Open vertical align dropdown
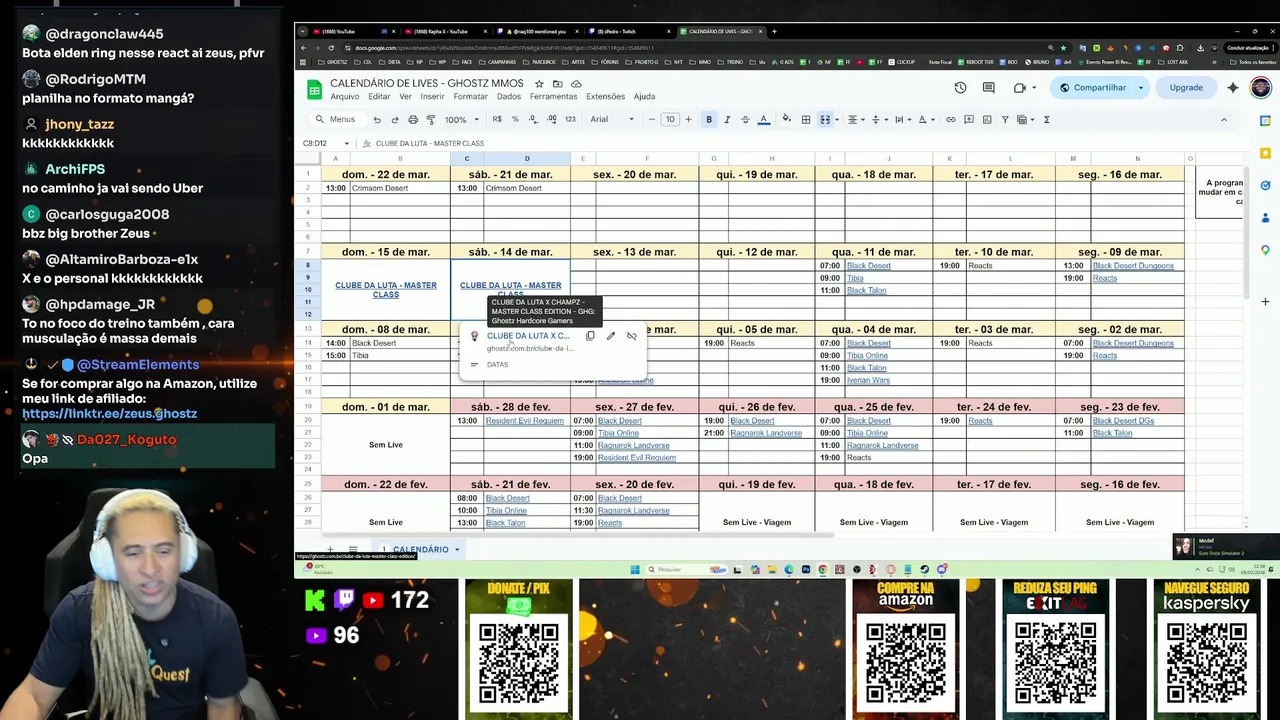Image resolution: width=1280 pixels, height=720 pixels. (x=879, y=119)
